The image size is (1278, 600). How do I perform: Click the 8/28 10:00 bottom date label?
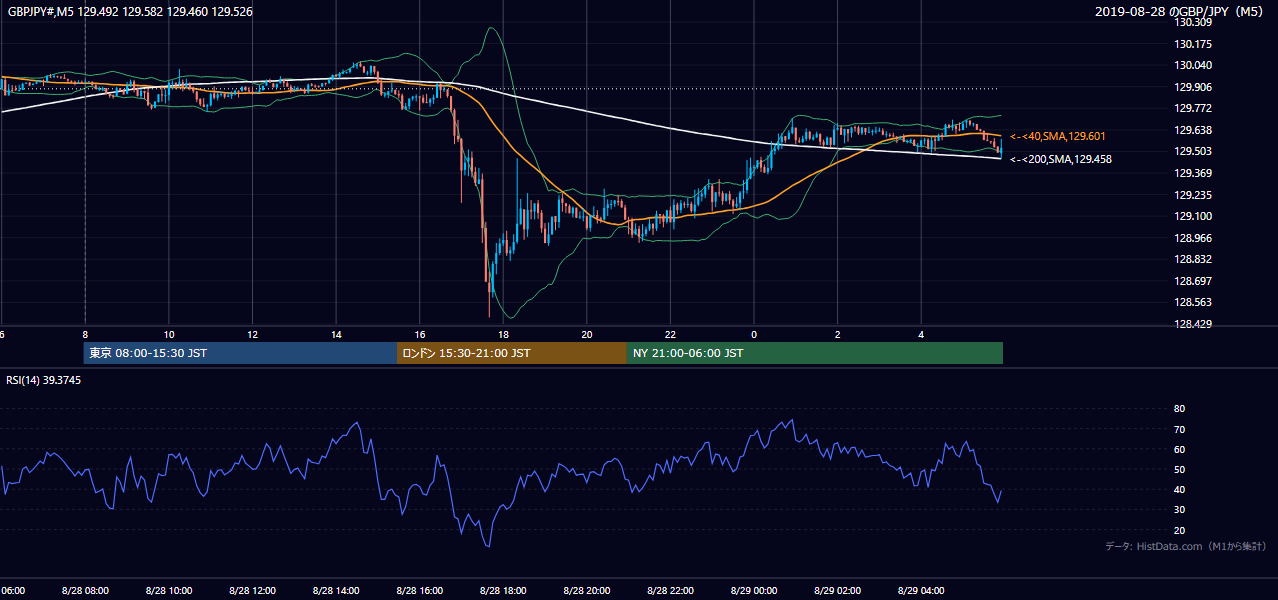click(x=169, y=590)
